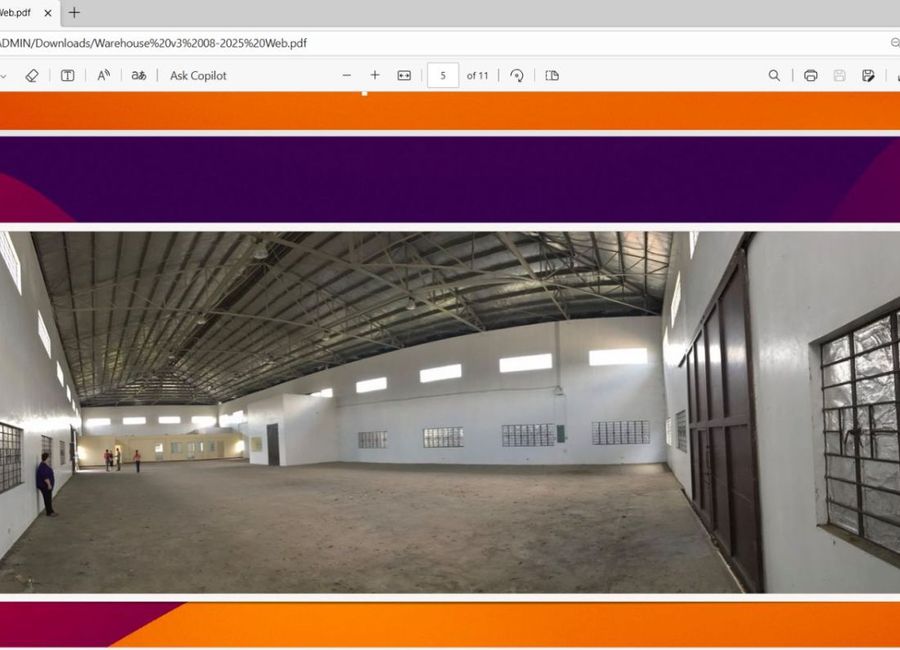Viewport: 900px width, 650px height.
Task: Open Find in PDF search
Action: pyautogui.click(x=774, y=76)
